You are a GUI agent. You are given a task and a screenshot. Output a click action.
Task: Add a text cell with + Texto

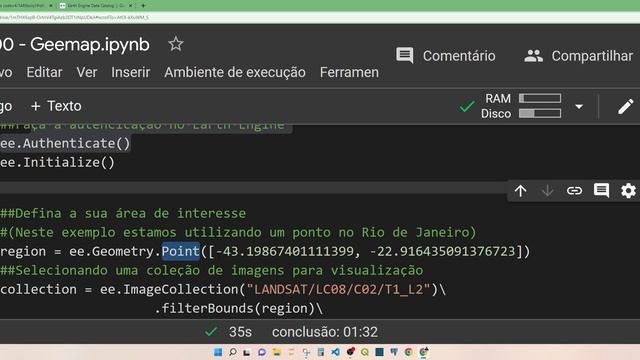56,106
